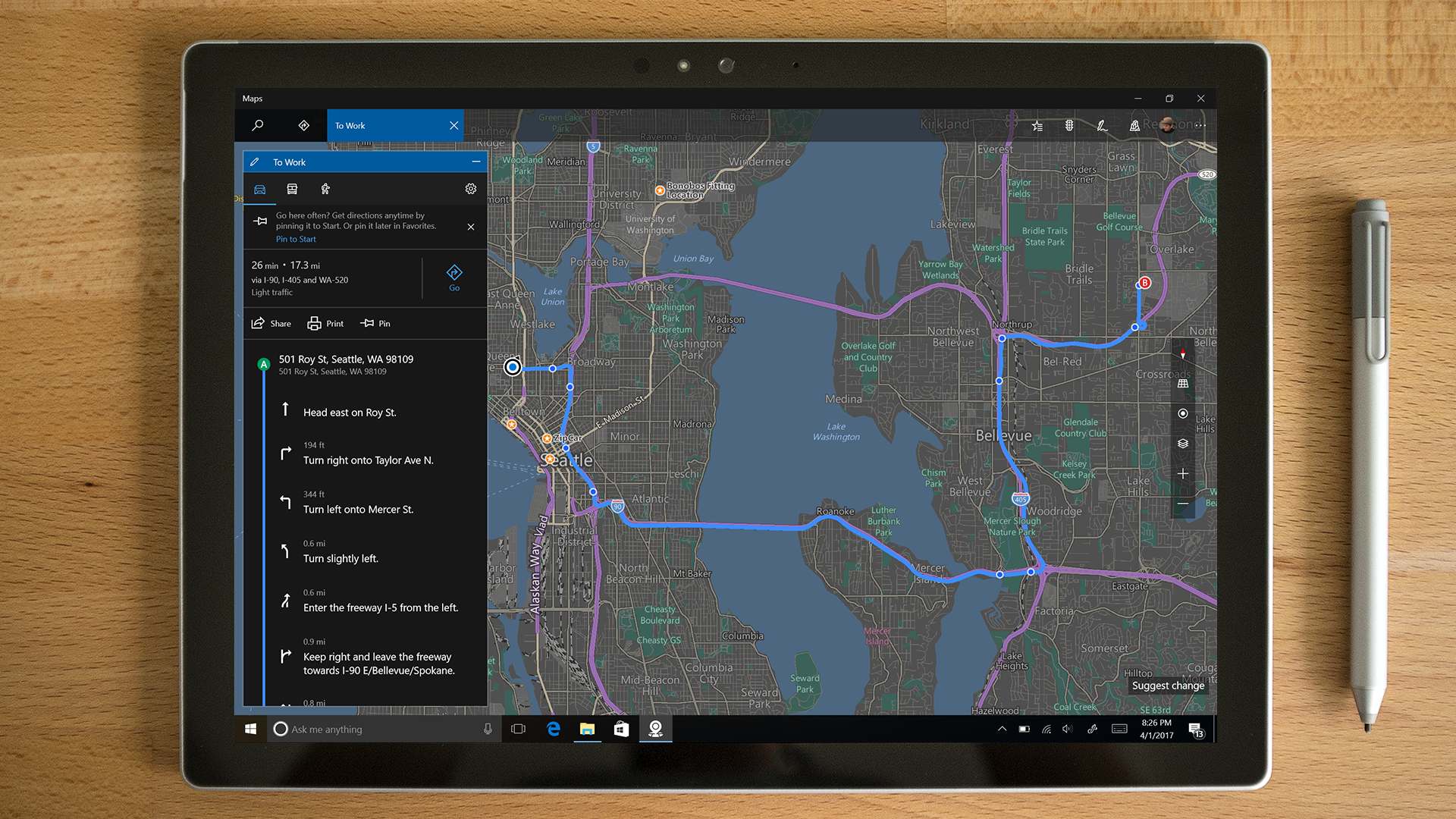Open the See more ellipsis menu
This screenshot has height=819, width=1456.
pyautogui.click(x=1200, y=126)
